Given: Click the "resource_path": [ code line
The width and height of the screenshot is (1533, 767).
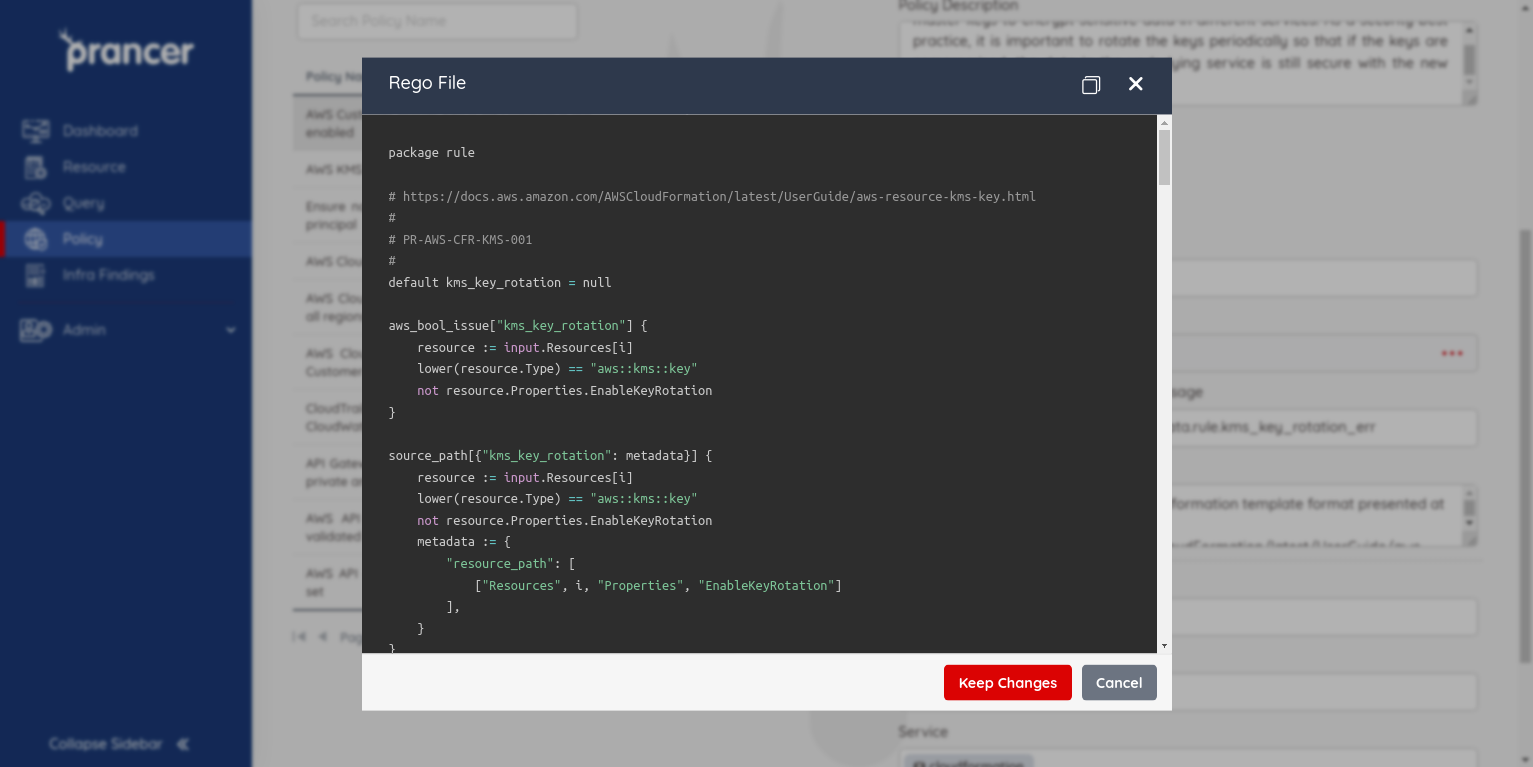Looking at the screenshot, I should pos(510,564).
